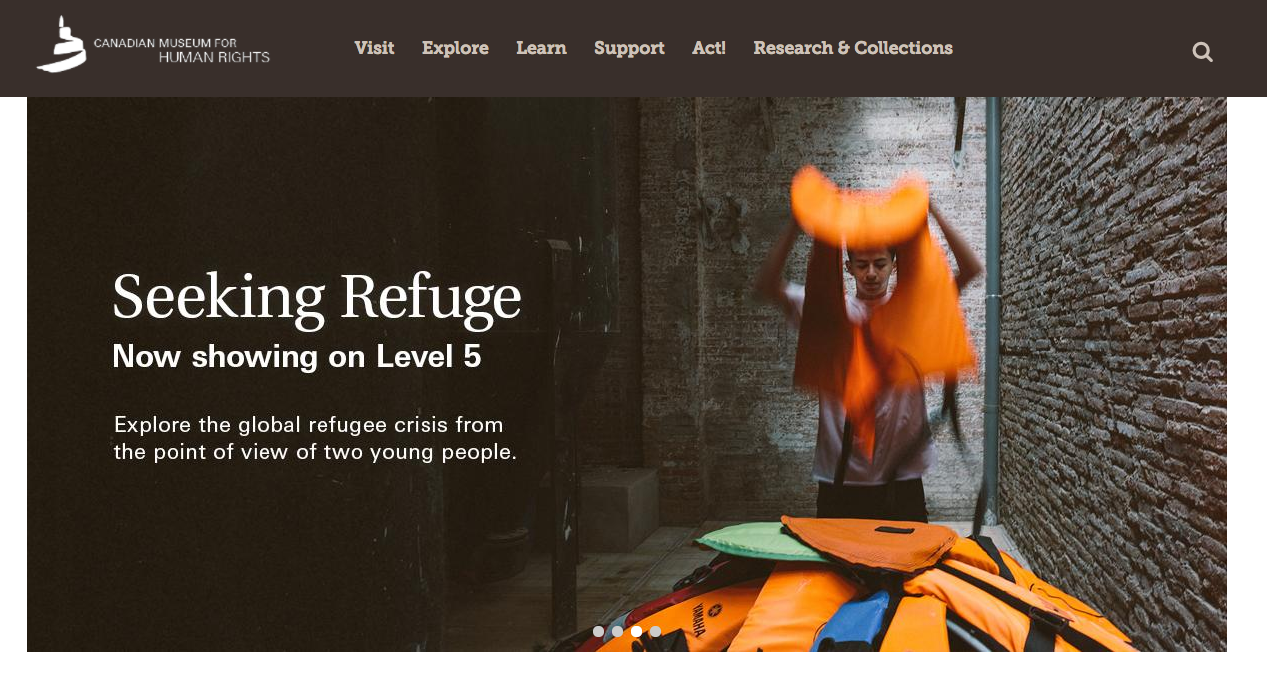Switch to the fourth carousel slide dot

pos(655,631)
